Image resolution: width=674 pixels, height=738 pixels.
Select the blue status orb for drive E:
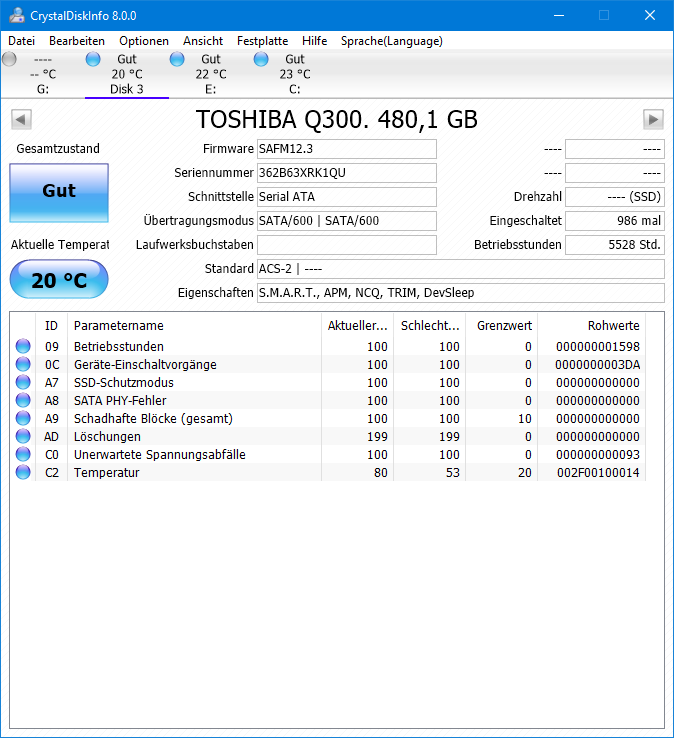(x=177, y=59)
